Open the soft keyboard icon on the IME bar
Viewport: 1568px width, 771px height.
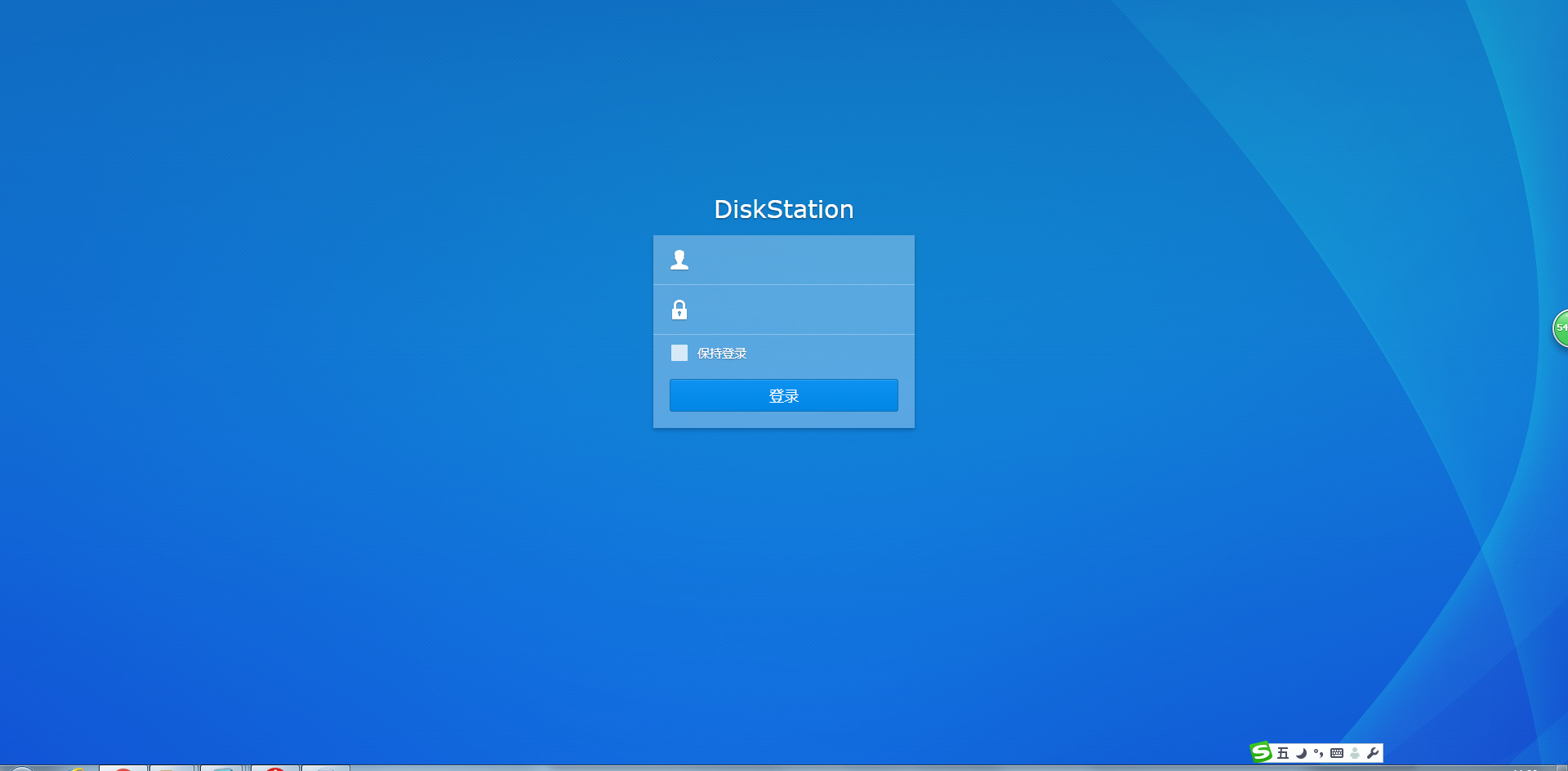point(1337,753)
